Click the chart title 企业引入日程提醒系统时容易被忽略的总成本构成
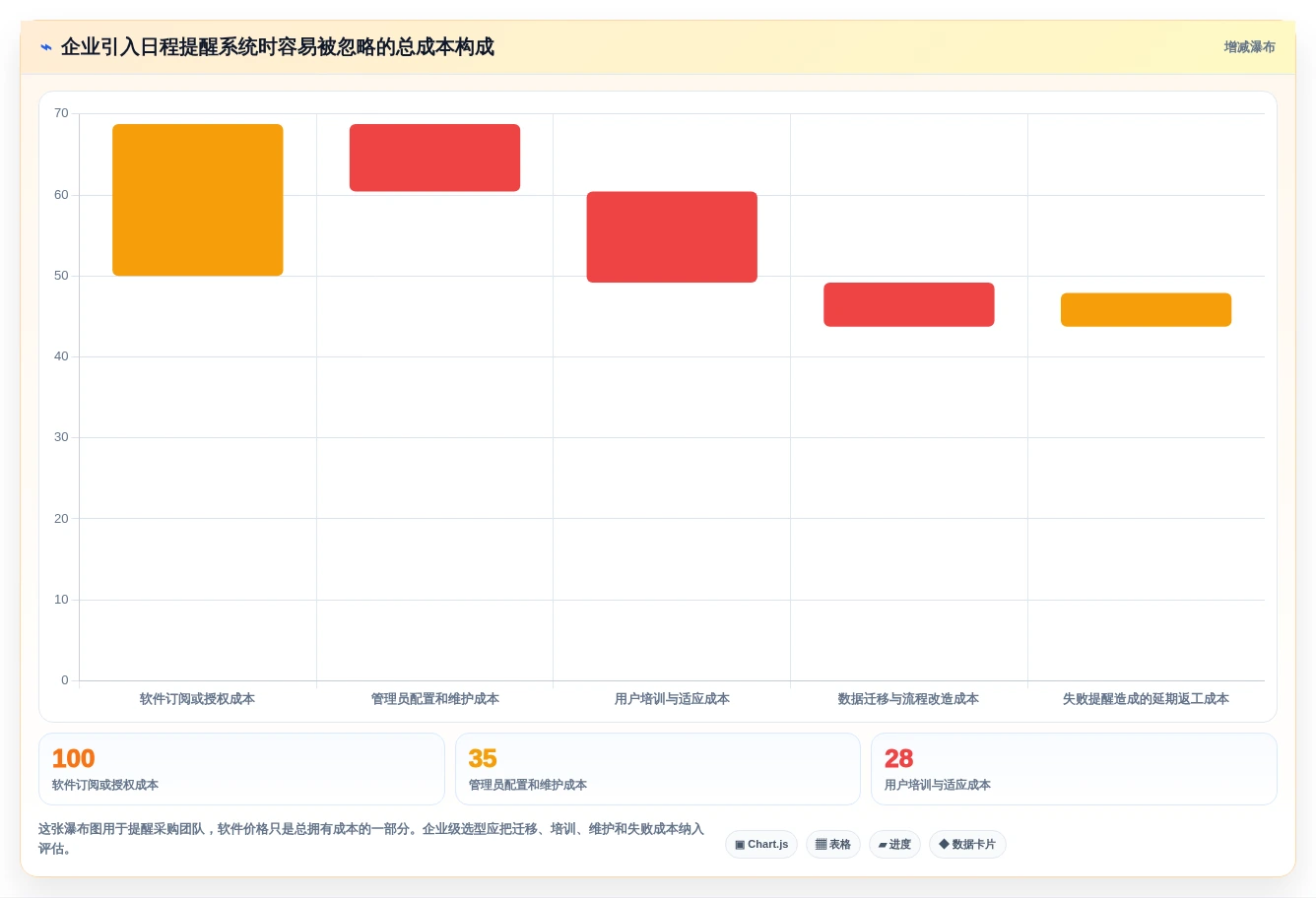The width and height of the screenshot is (1316, 898). tap(278, 47)
